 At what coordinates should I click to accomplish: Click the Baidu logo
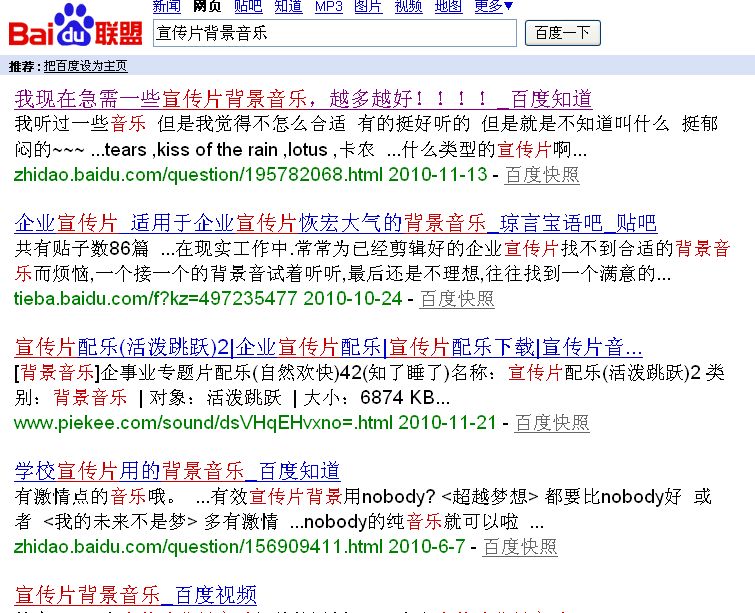(75, 28)
